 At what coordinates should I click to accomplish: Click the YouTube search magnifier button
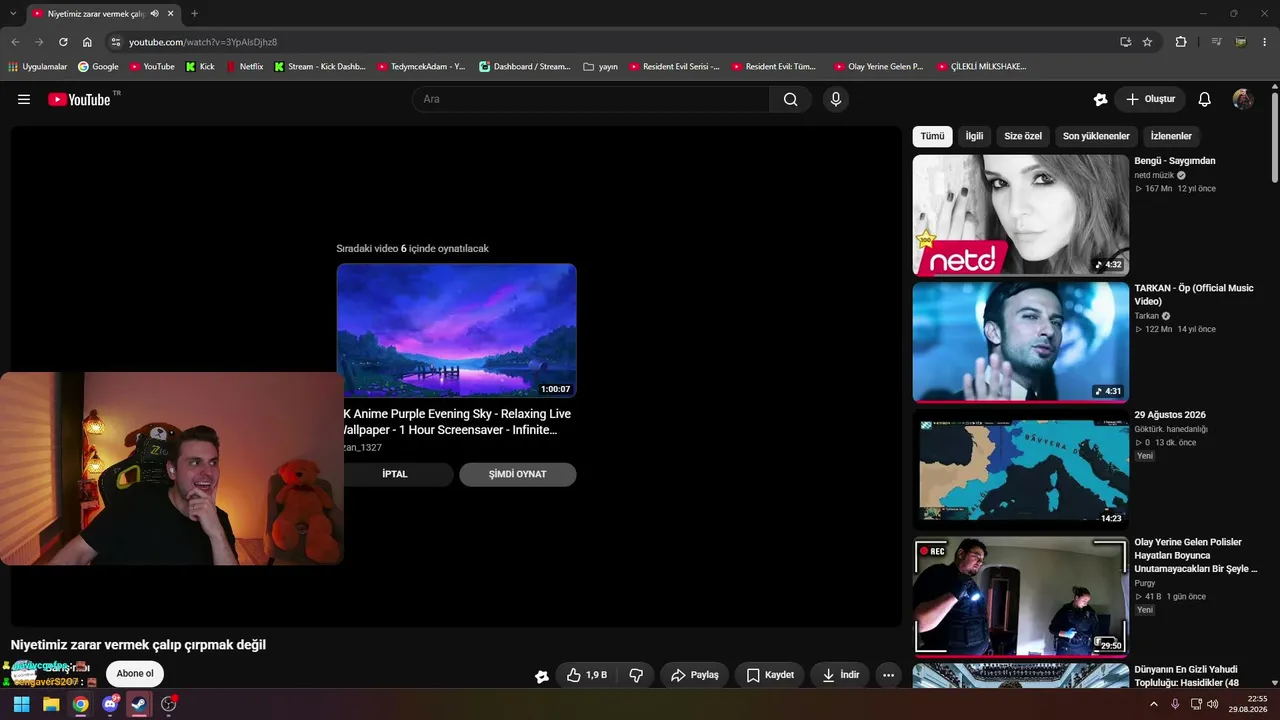(791, 99)
